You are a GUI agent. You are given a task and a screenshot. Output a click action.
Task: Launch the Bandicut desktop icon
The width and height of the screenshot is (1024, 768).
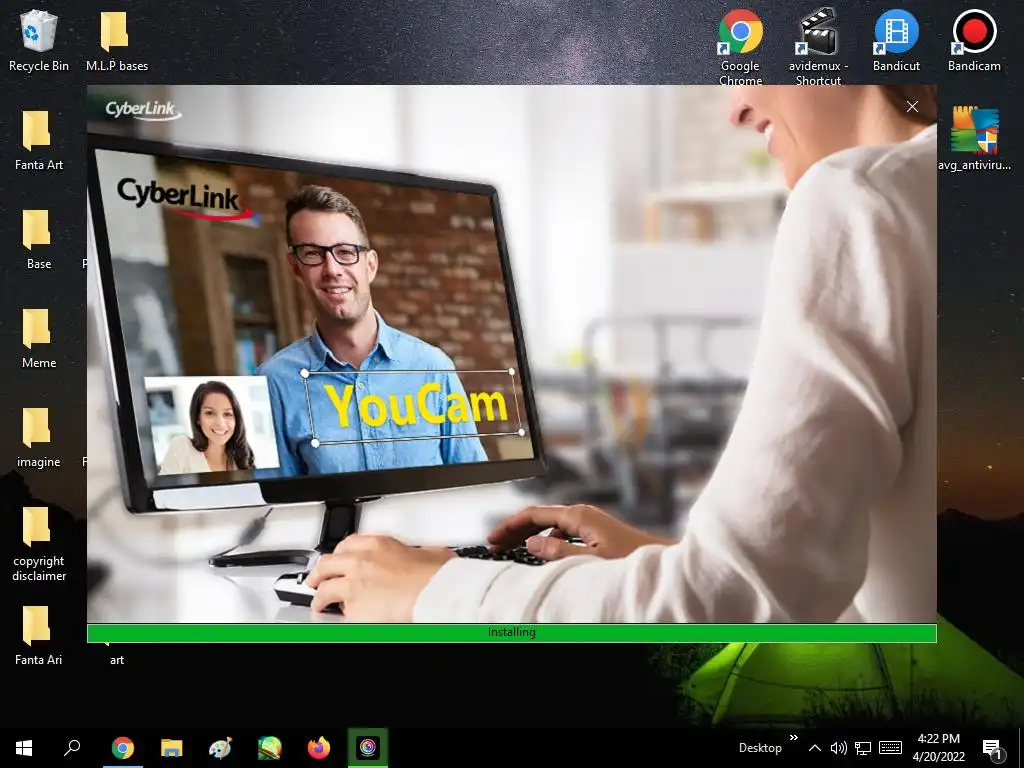pyautogui.click(x=896, y=40)
